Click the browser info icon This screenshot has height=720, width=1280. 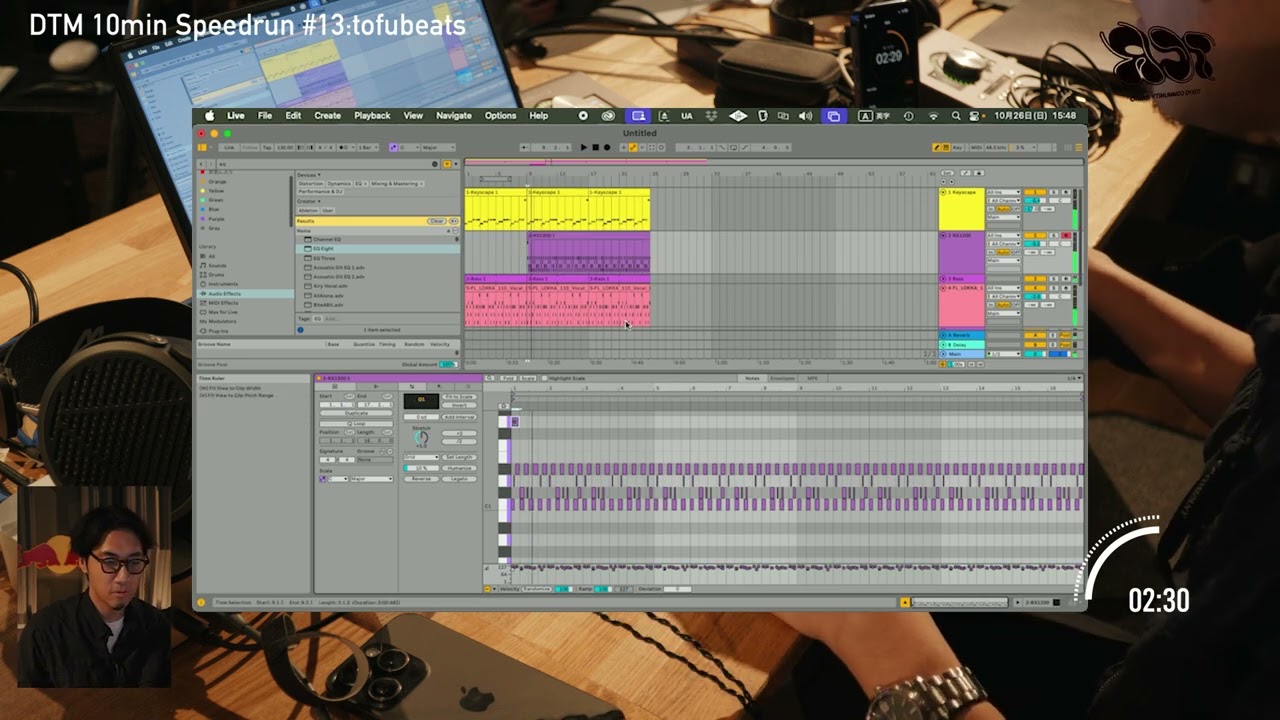(300, 330)
